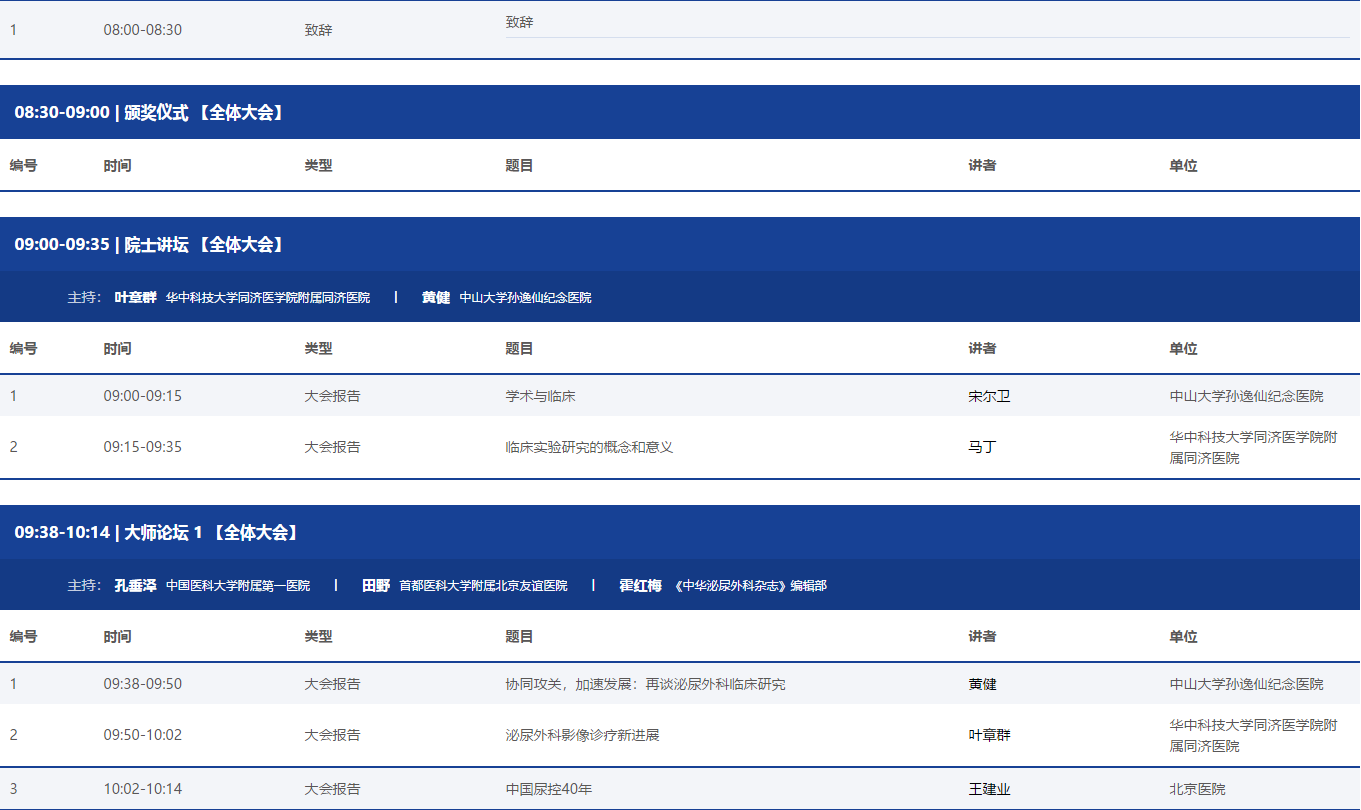Click host name 孔垂泽
The width and height of the screenshot is (1361, 810).
click(x=135, y=586)
